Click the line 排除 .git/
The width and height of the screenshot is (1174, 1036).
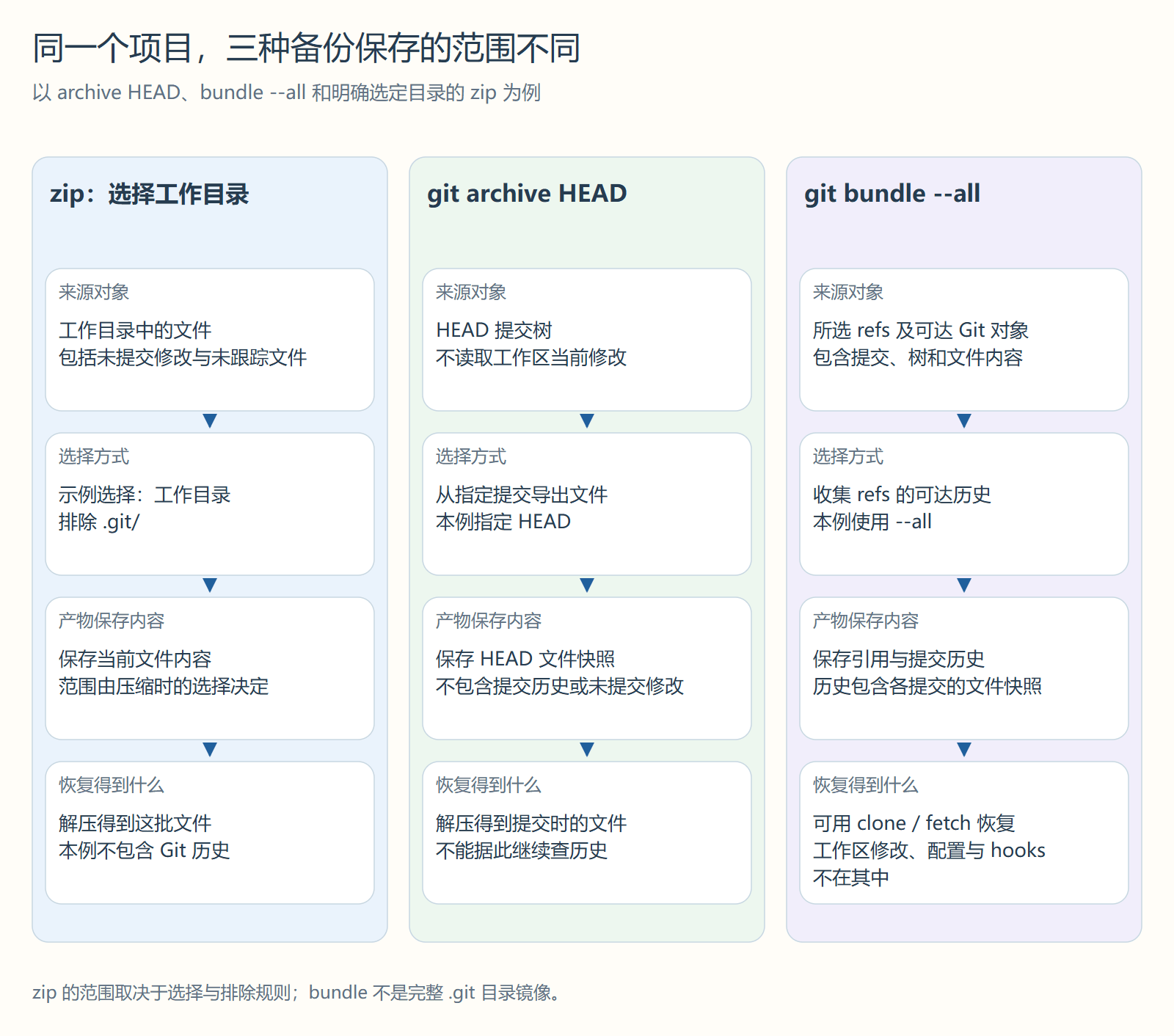pos(99,522)
